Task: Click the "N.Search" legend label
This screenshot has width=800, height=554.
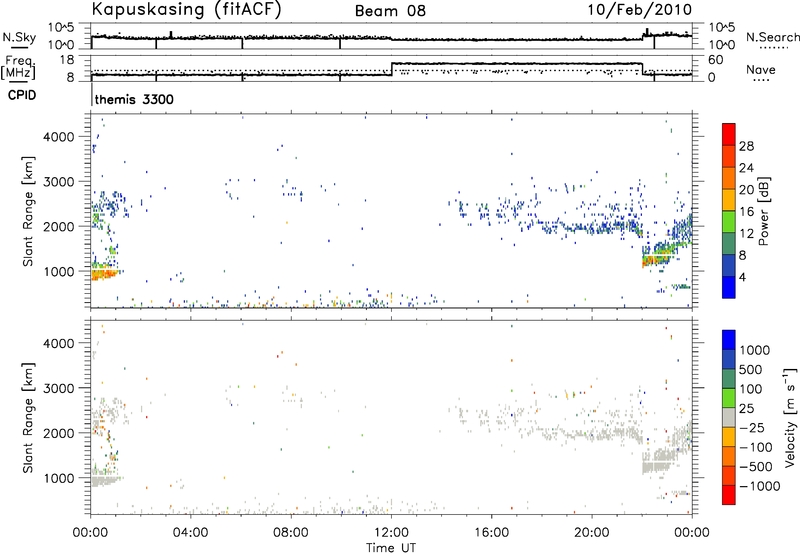Action: (x=772, y=37)
